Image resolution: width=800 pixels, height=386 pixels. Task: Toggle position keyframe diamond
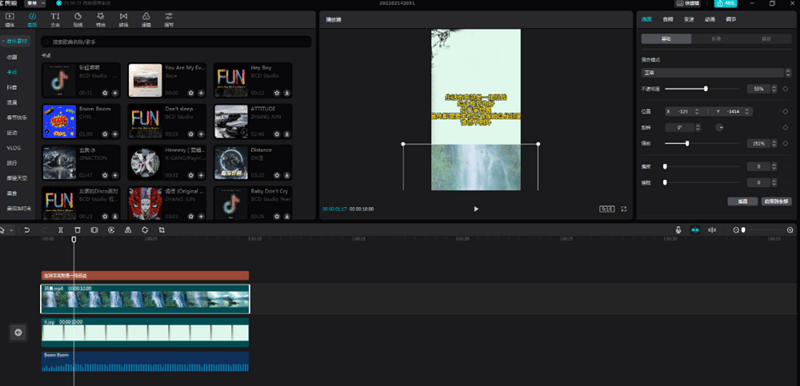(786, 111)
